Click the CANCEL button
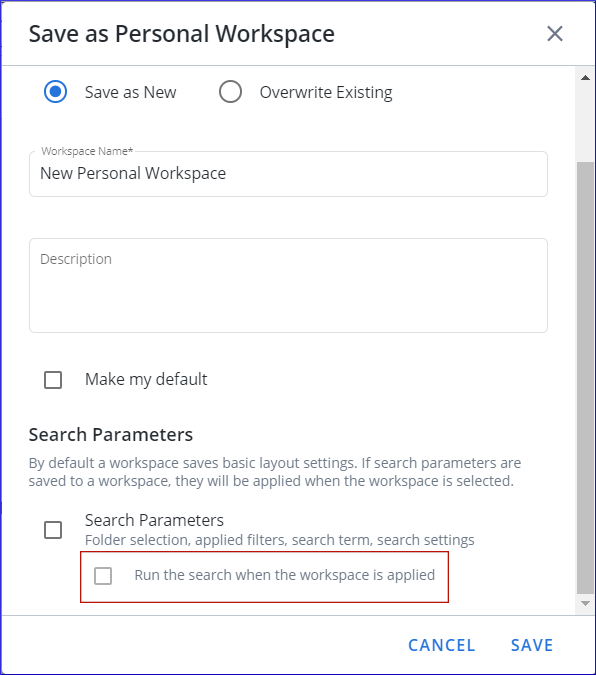 [441, 645]
